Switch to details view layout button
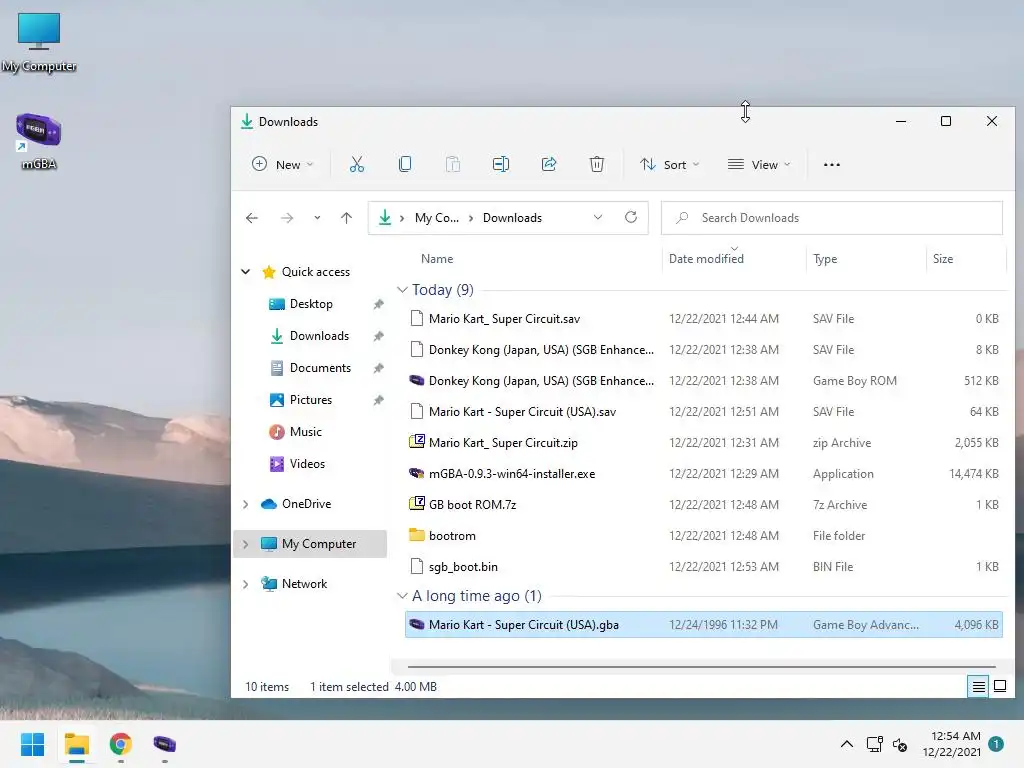Image resolution: width=1024 pixels, height=768 pixels. (978, 686)
